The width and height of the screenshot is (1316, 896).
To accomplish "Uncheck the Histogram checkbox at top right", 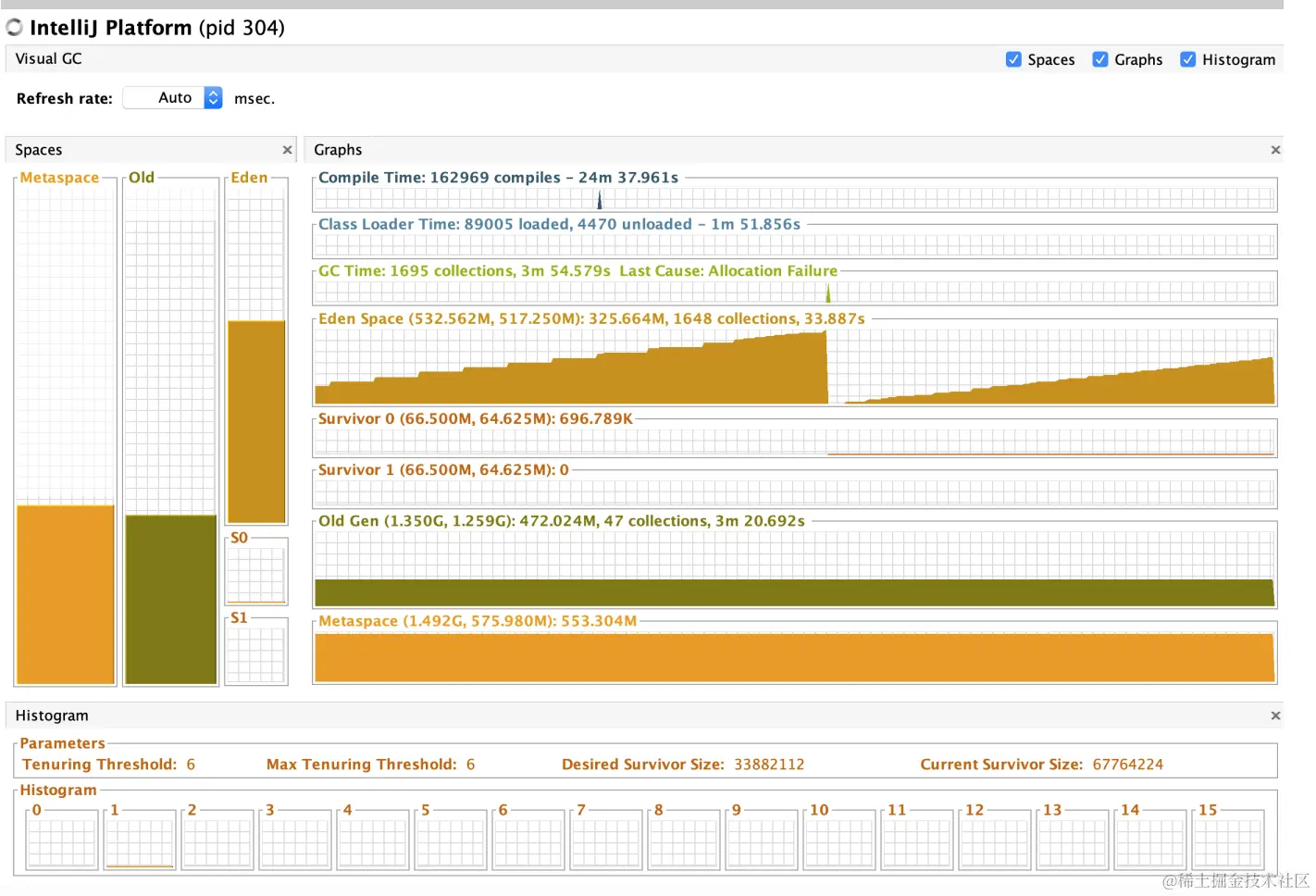I will pos(1188,59).
